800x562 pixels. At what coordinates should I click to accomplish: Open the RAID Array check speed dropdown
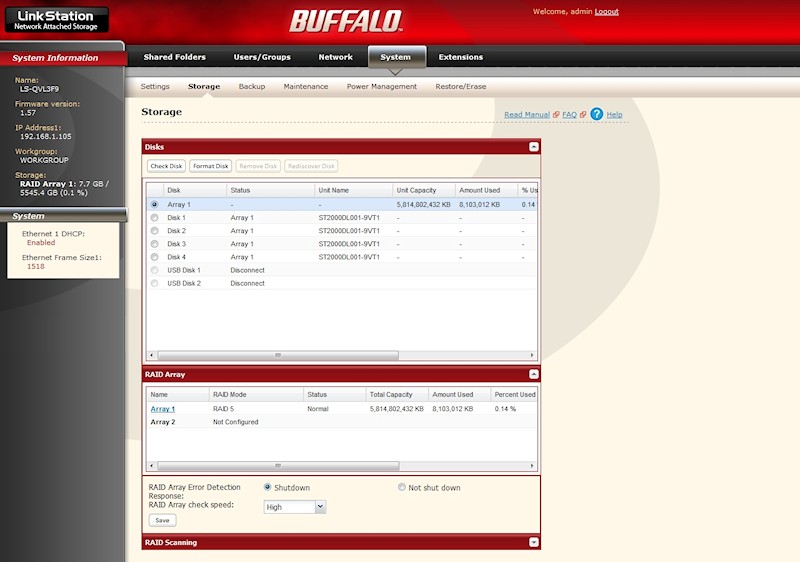point(320,507)
